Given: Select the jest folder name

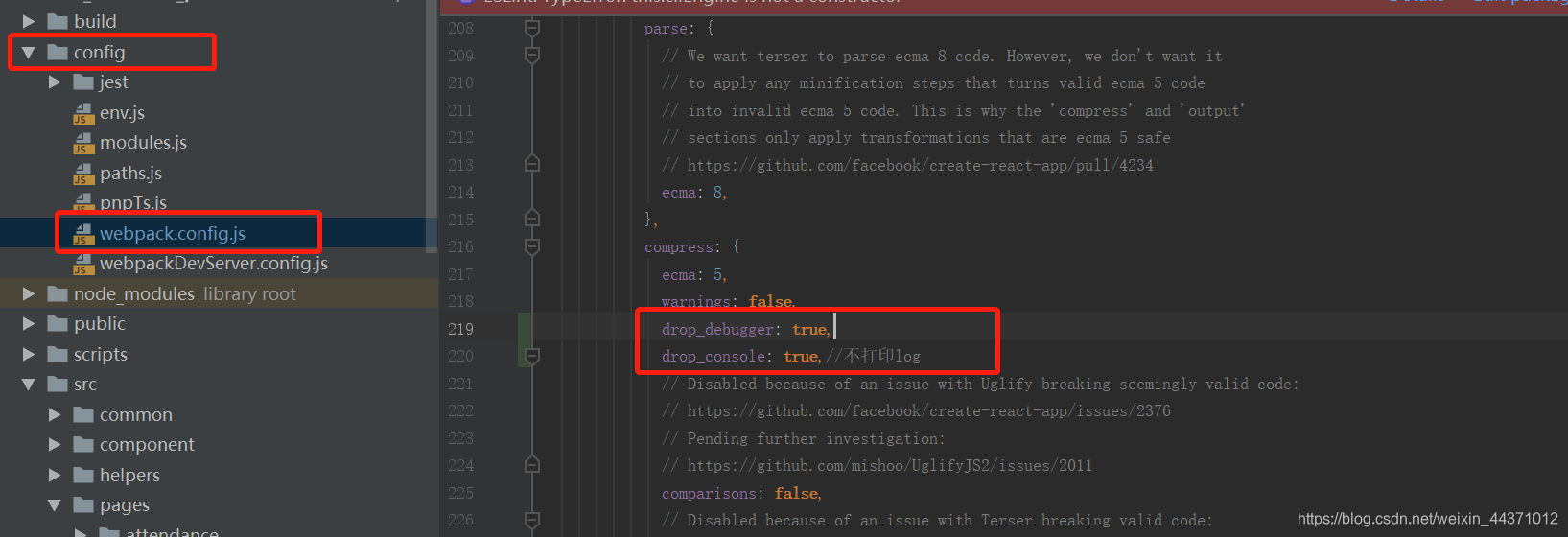Looking at the screenshot, I should [114, 82].
